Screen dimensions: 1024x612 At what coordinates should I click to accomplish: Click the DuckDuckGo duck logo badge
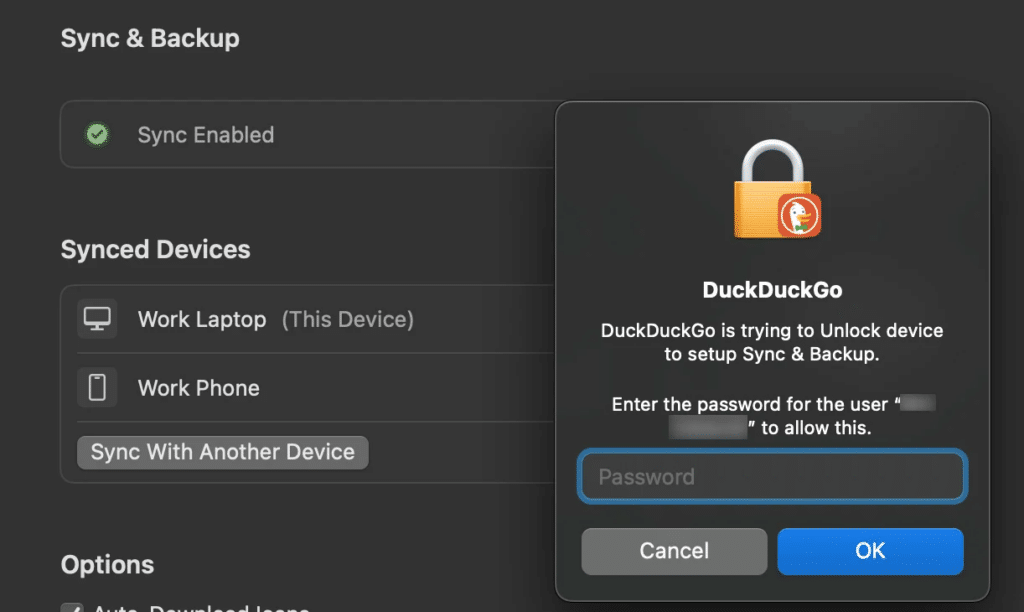pyautogui.click(x=799, y=216)
